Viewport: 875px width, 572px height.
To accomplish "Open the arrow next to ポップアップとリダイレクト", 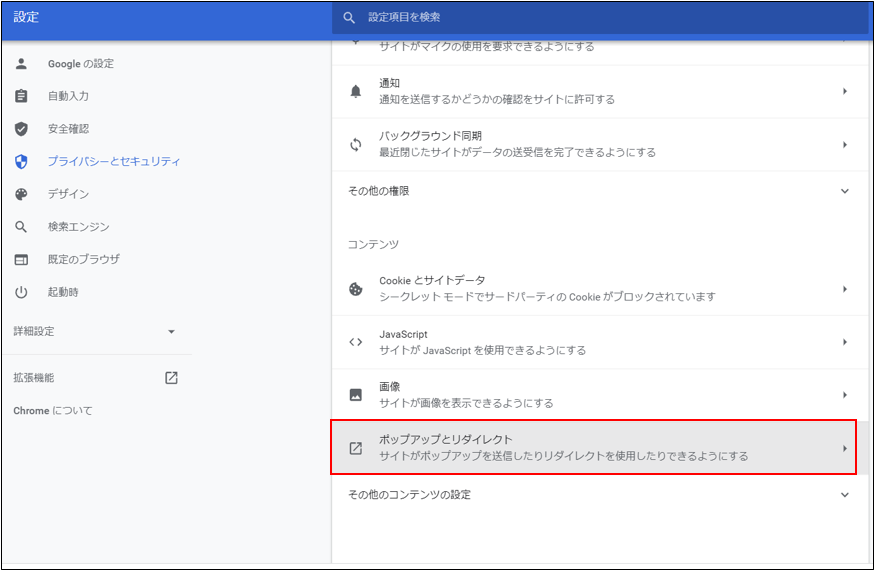I will [x=844, y=448].
